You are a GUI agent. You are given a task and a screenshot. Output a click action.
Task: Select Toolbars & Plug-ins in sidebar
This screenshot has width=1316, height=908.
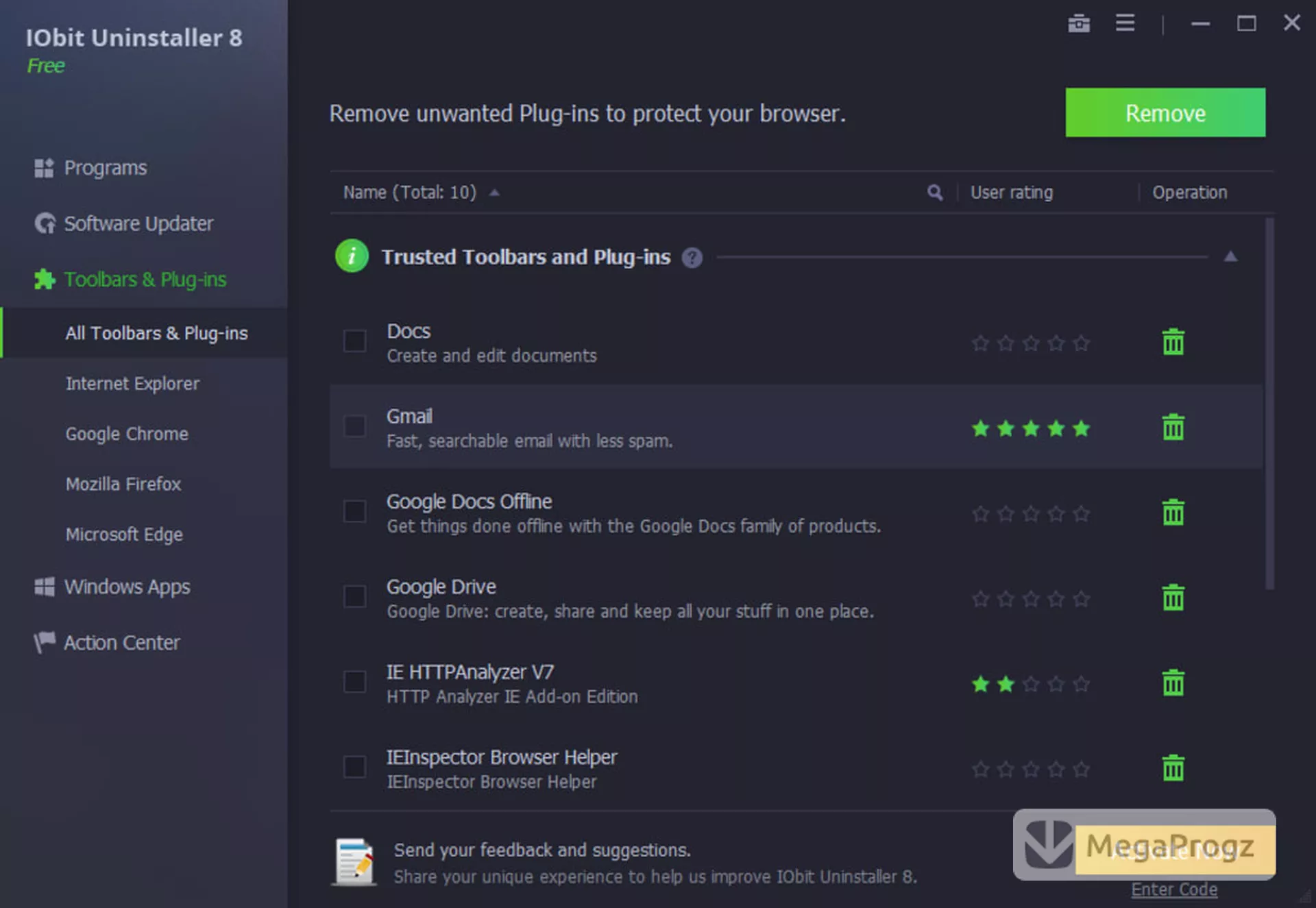coord(145,280)
